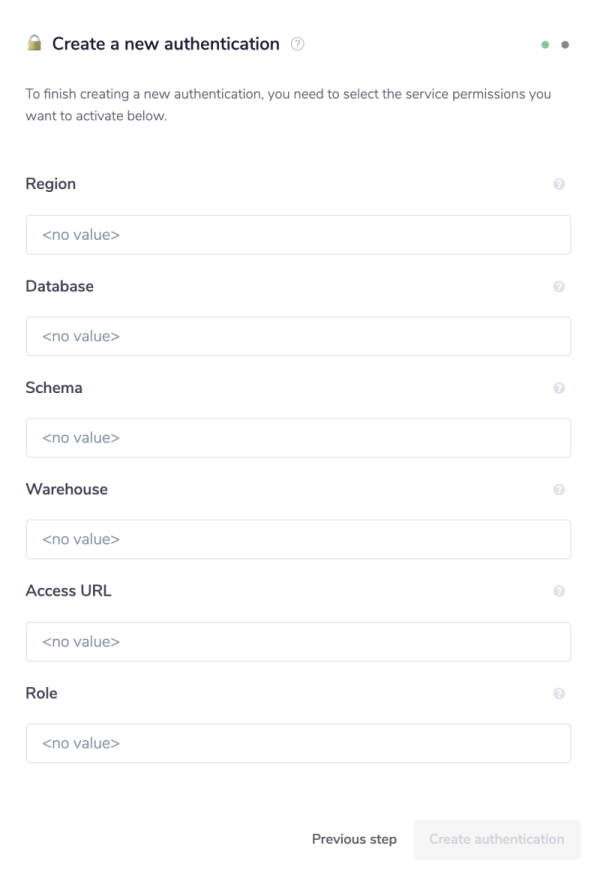
Task: Click the help icon for Region
Action: pyautogui.click(x=561, y=183)
